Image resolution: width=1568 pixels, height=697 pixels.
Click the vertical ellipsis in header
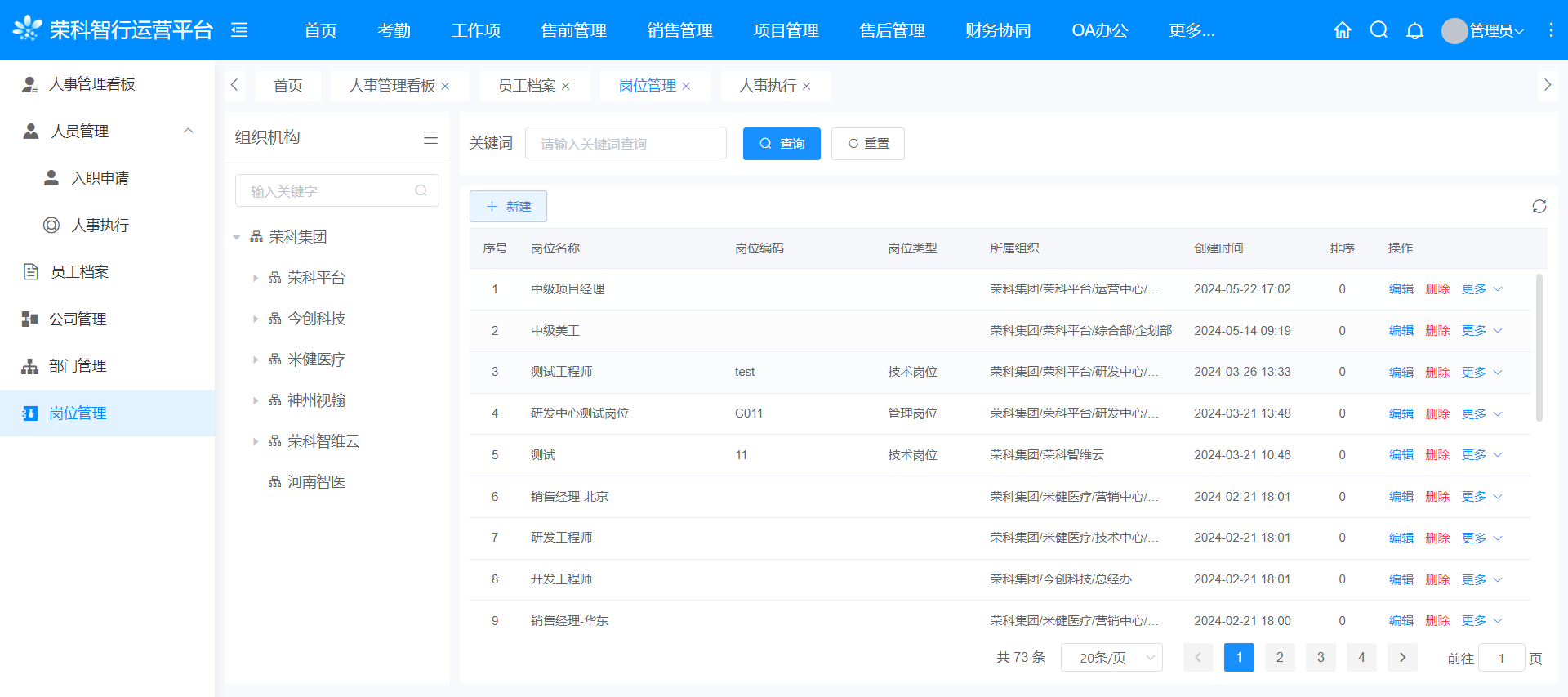(x=1551, y=30)
